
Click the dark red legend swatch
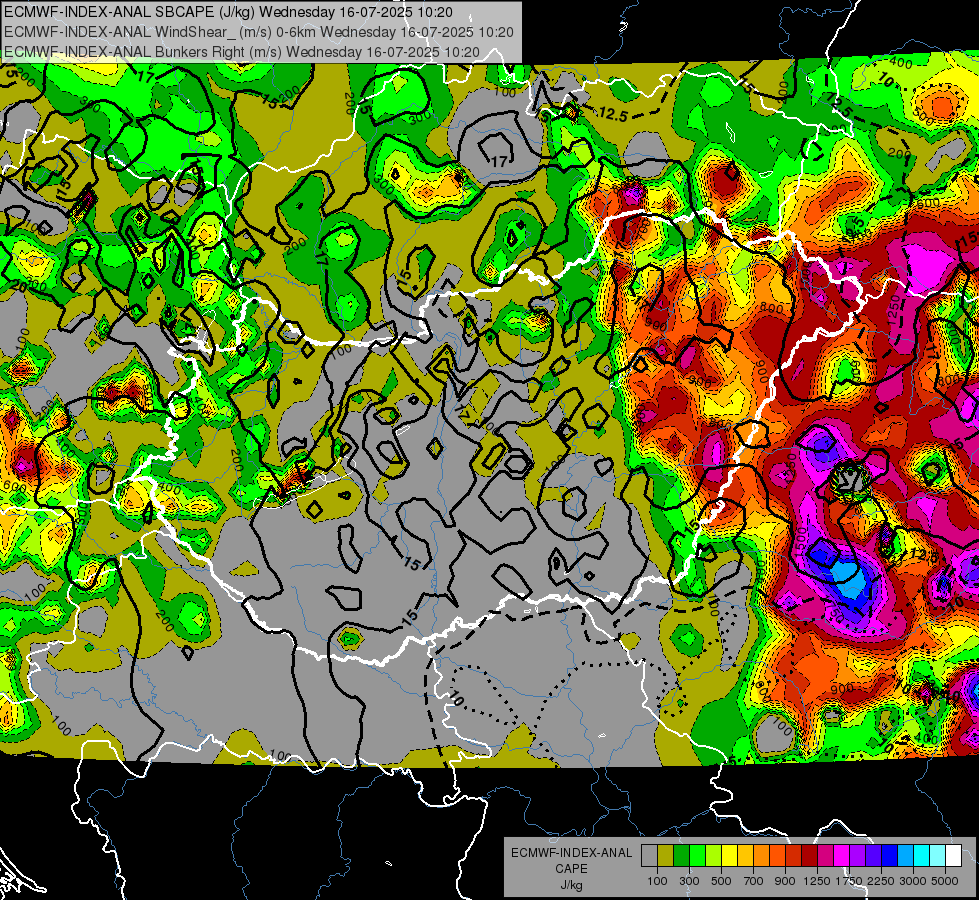click(x=809, y=856)
